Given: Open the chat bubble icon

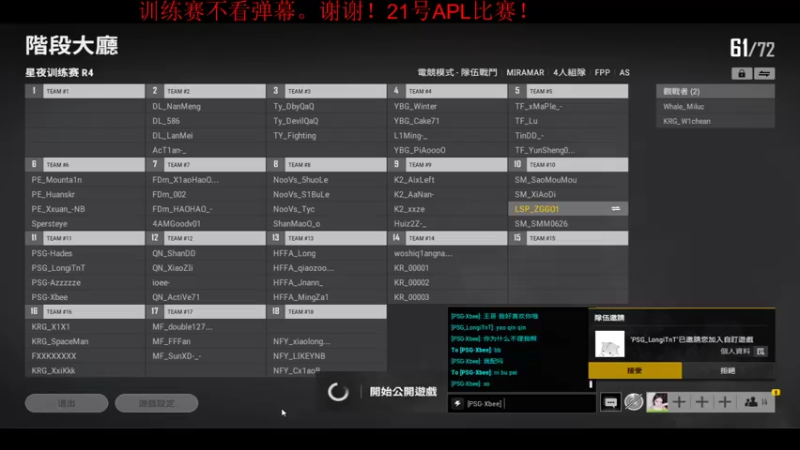Looking at the screenshot, I should click(x=610, y=403).
